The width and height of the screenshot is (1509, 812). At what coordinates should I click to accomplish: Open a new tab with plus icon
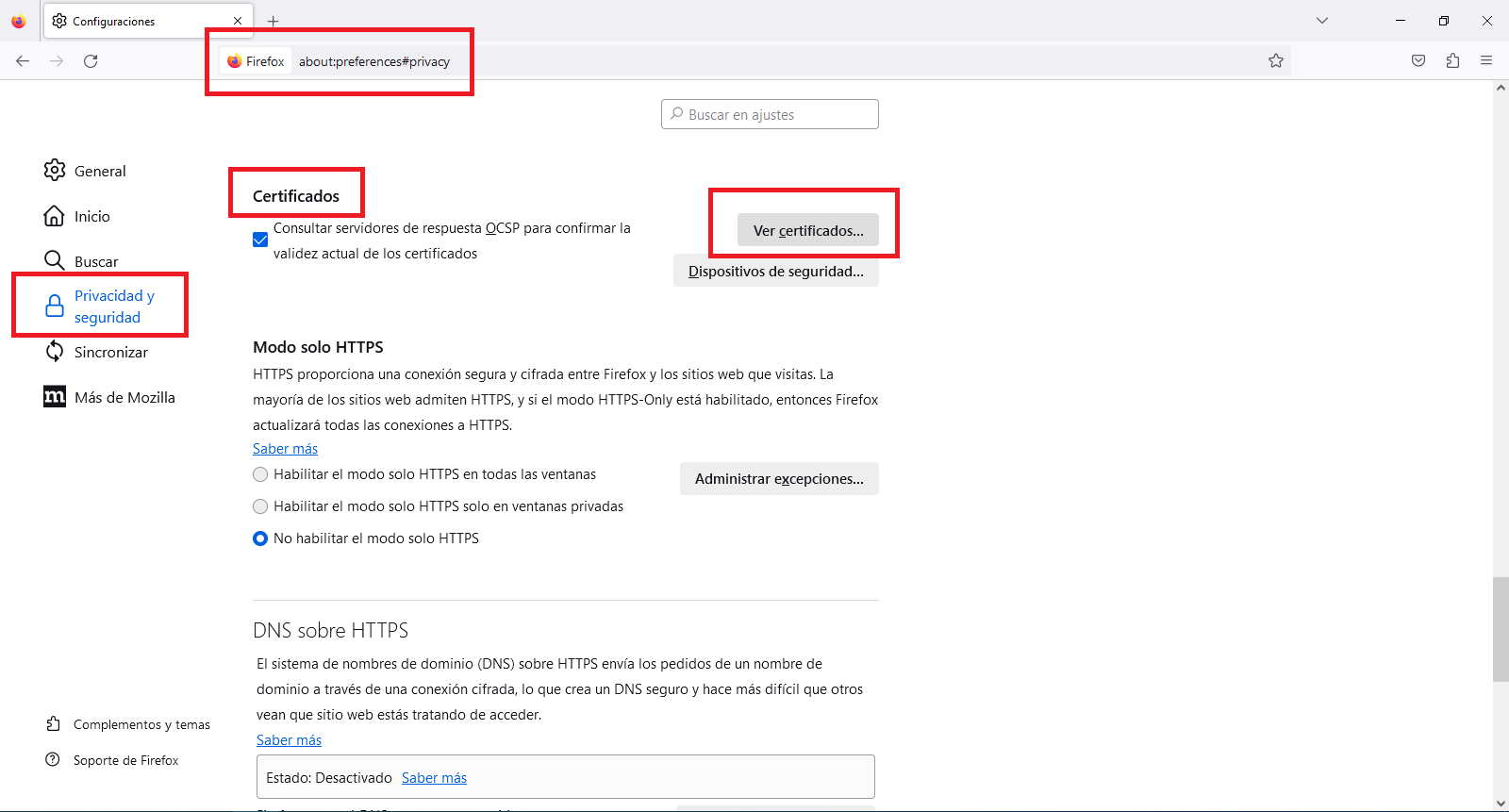tap(273, 21)
